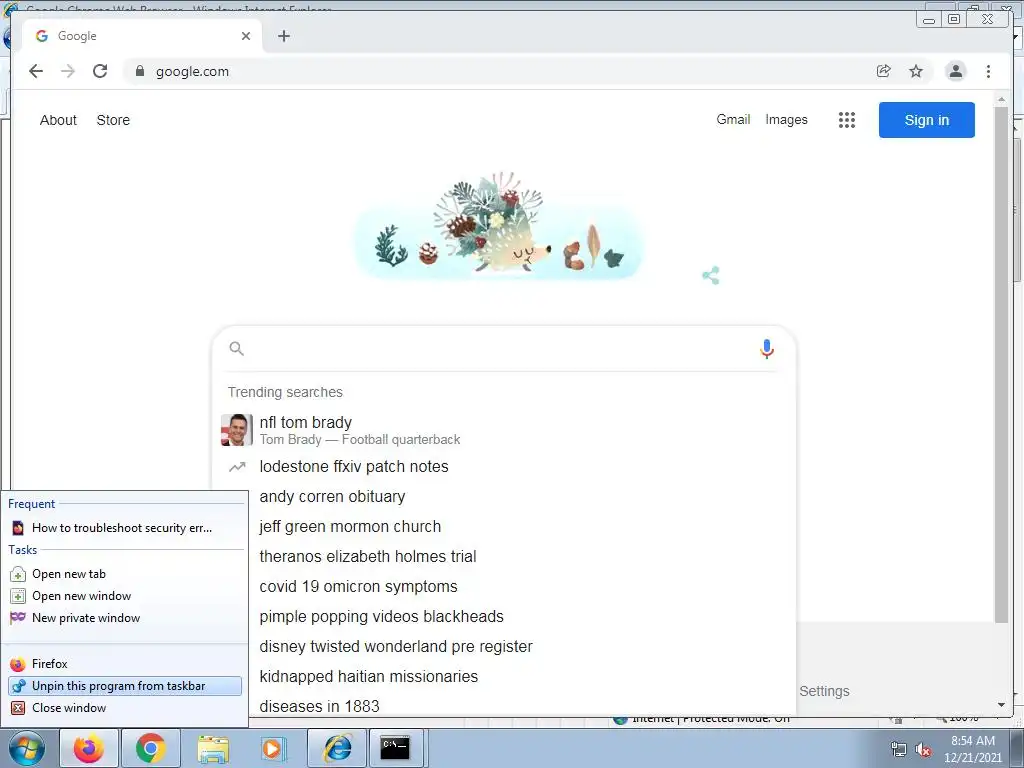Click the search magnifier icon
Image resolution: width=1024 pixels, height=768 pixels.
pos(236,349)
